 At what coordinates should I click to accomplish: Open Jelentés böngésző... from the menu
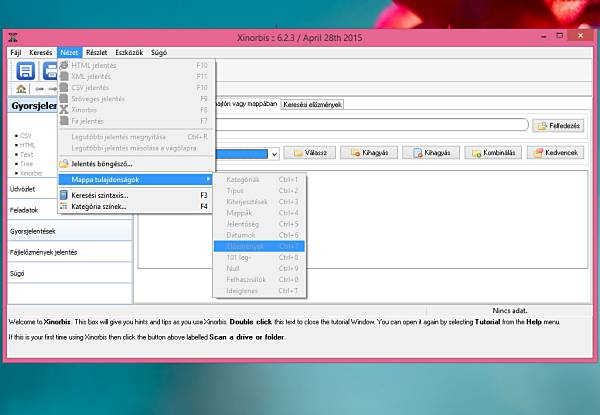[x=135, y=164]
